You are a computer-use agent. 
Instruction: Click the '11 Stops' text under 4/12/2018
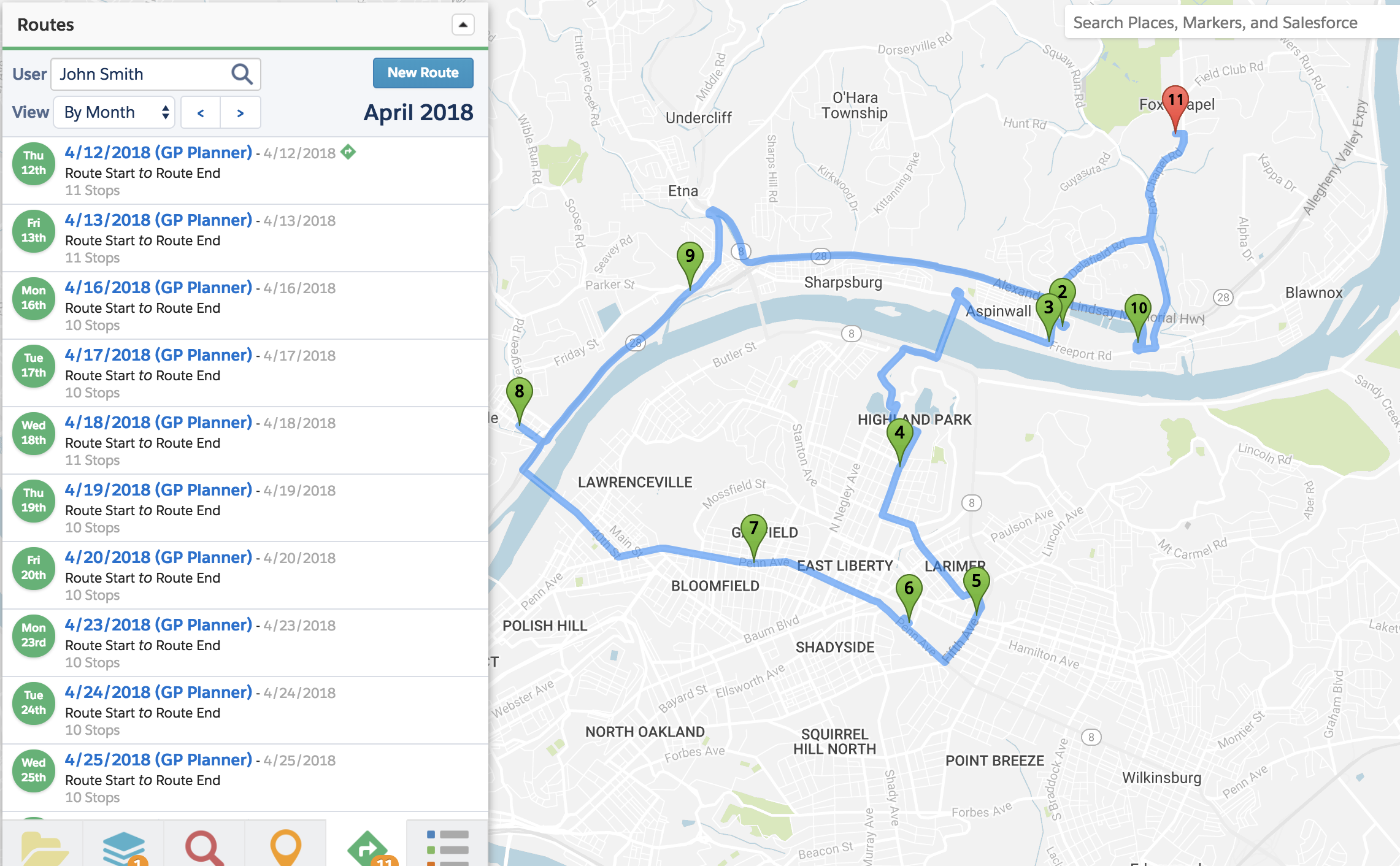click(x=93, y=190)
